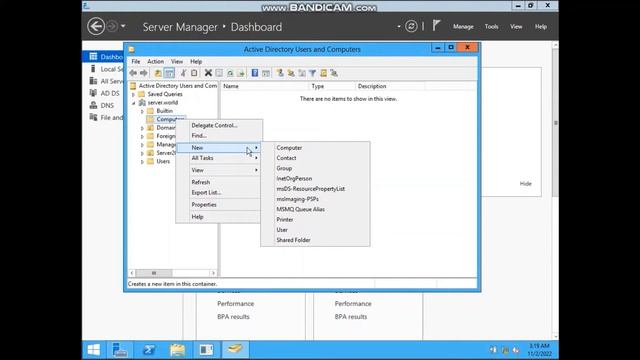Screen dimensions: 640x360
Task: Sort by the Type column header
Action: (x=332, y=86)
